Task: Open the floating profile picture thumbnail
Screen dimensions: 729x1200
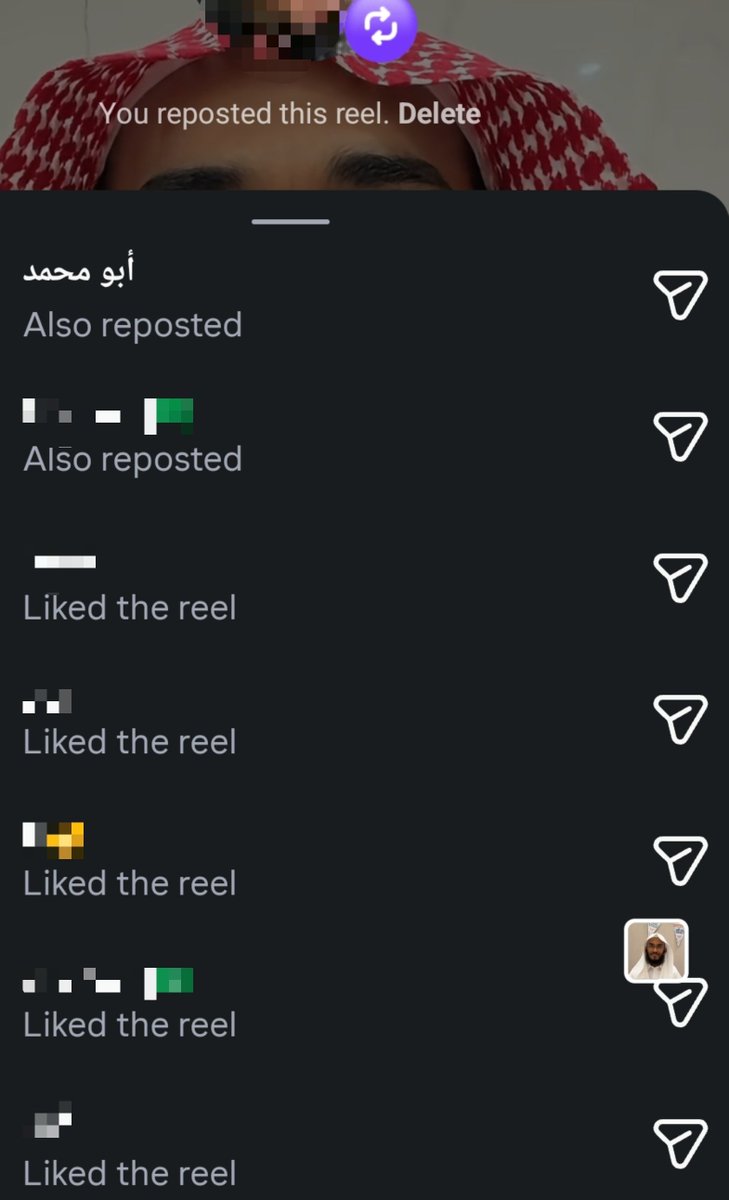Action: 656,951
